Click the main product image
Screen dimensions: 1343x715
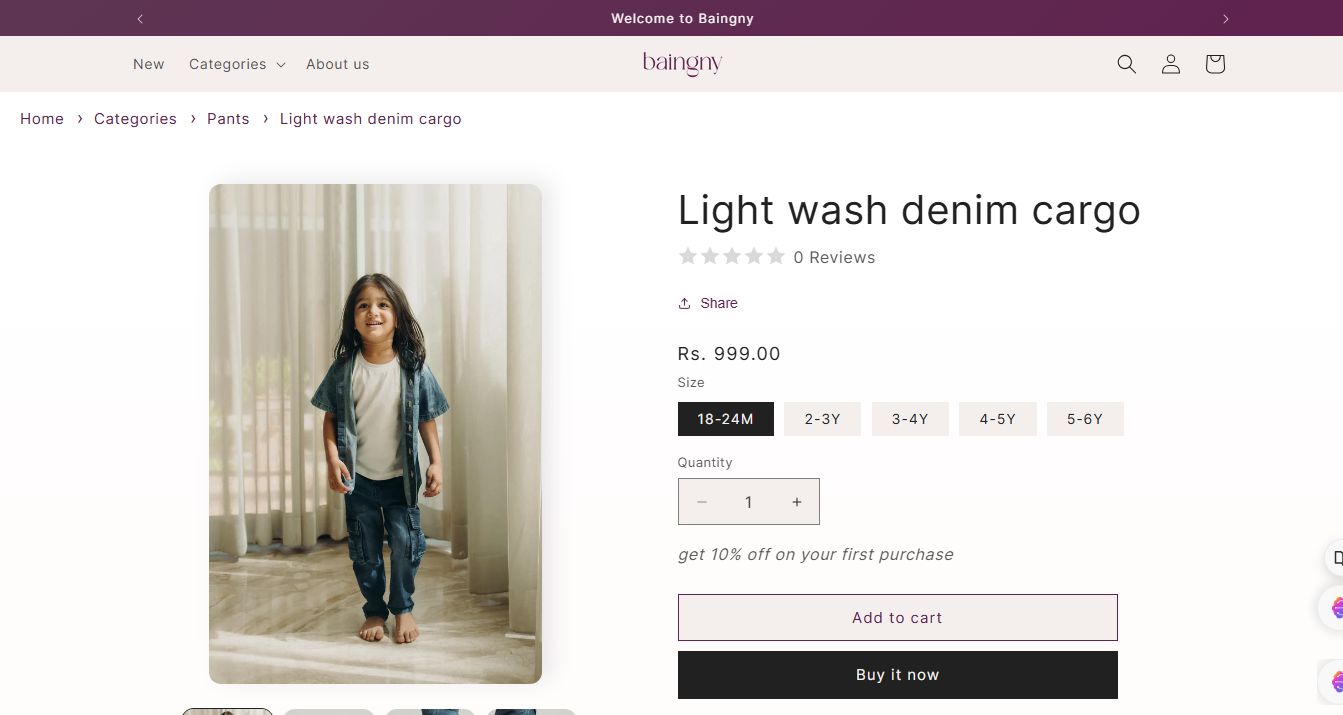click(x=375, y=433)
